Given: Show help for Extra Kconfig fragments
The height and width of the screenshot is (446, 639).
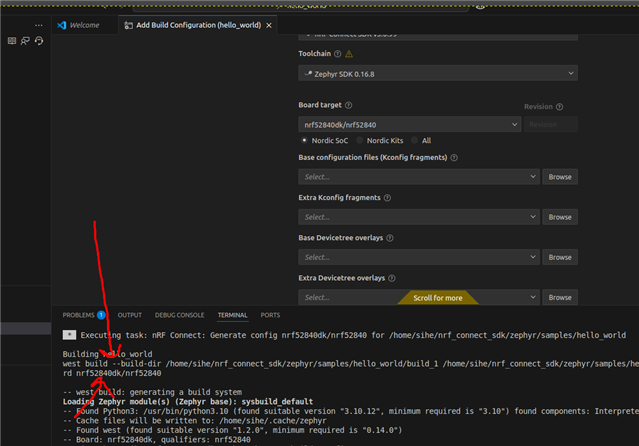Looking at the screenshot, I should (387, 198).
